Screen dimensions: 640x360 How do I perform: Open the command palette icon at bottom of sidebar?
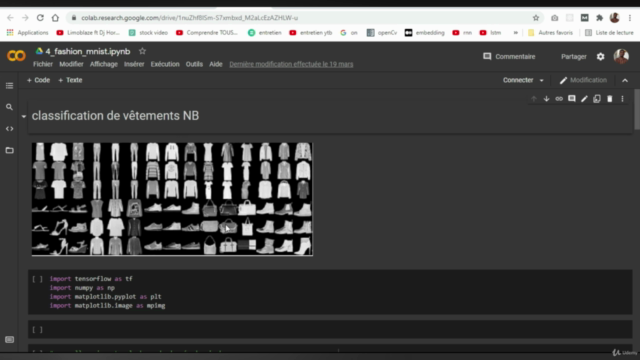9,340
